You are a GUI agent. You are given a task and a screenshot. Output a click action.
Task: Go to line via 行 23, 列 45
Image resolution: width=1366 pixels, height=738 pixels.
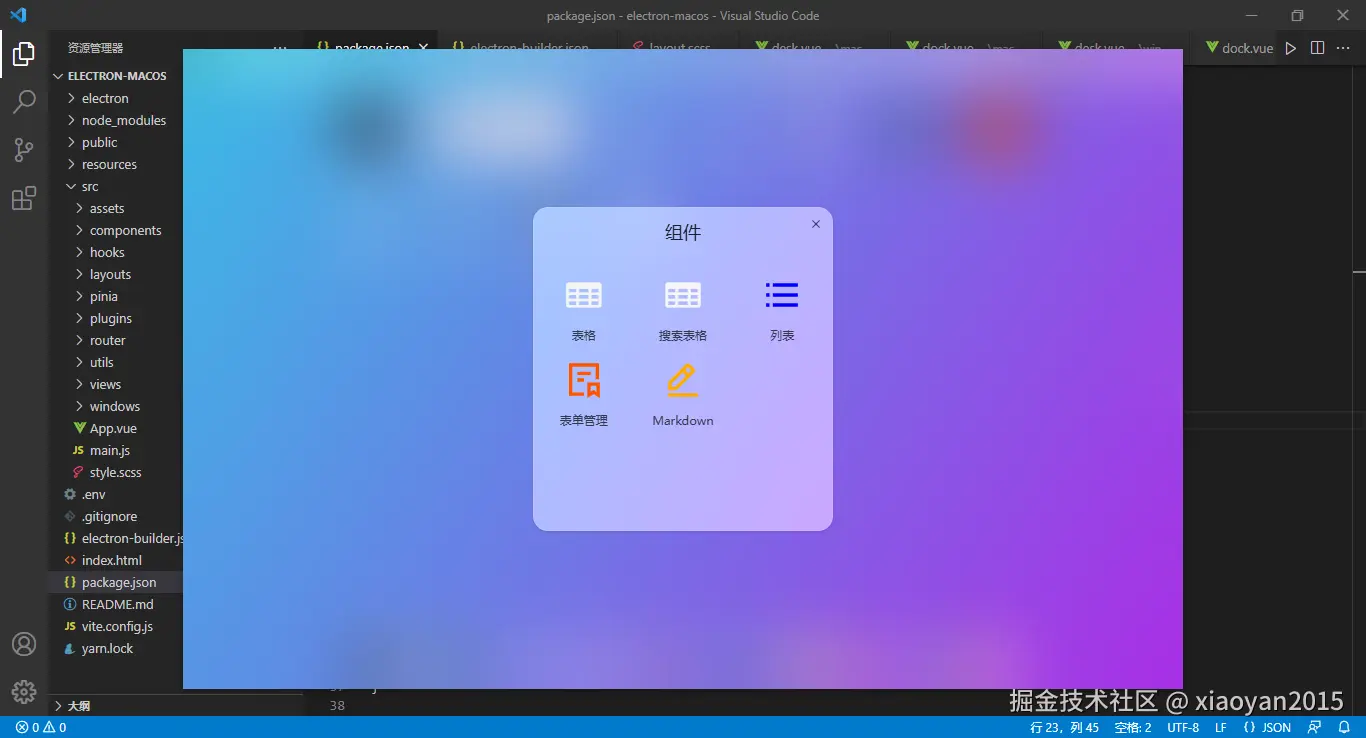[x=1064, y=727]
